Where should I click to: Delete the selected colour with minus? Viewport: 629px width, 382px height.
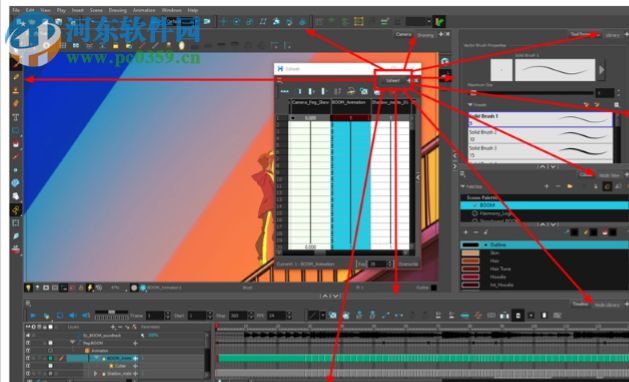click(476, 232)
